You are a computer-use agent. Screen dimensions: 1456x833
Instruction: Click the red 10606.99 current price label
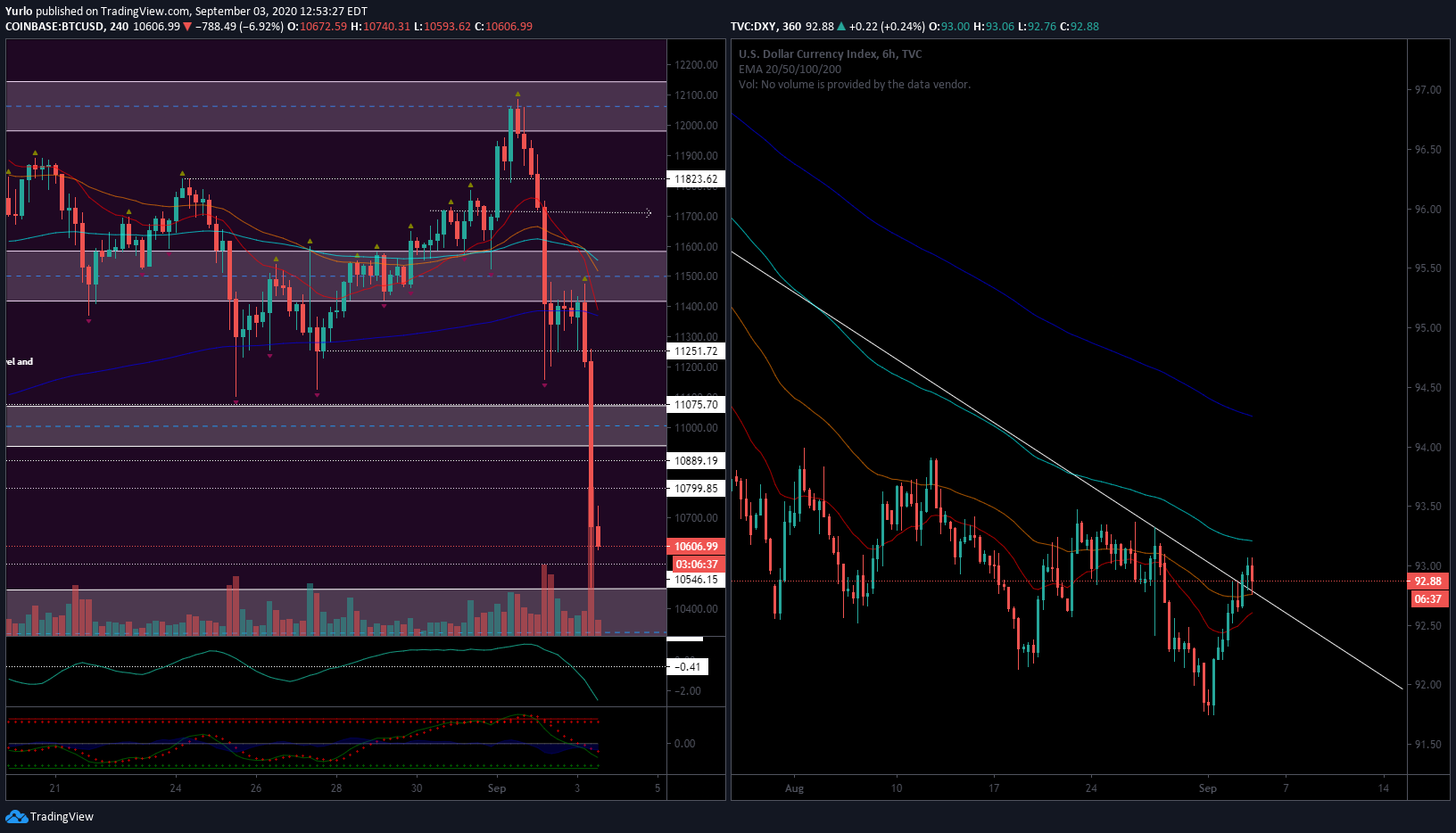(696, 546)
